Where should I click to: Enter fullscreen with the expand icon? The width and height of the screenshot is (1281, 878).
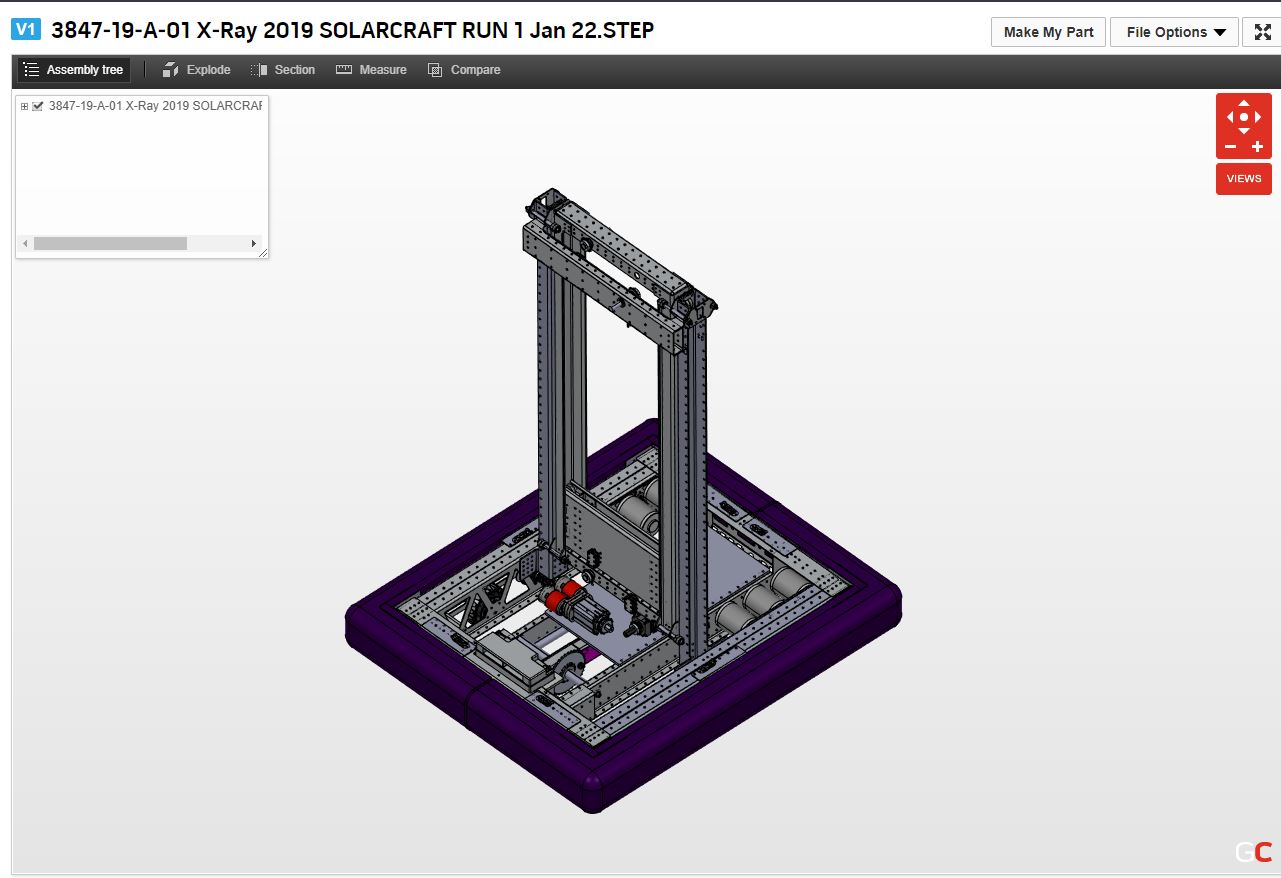[1262, 32]
